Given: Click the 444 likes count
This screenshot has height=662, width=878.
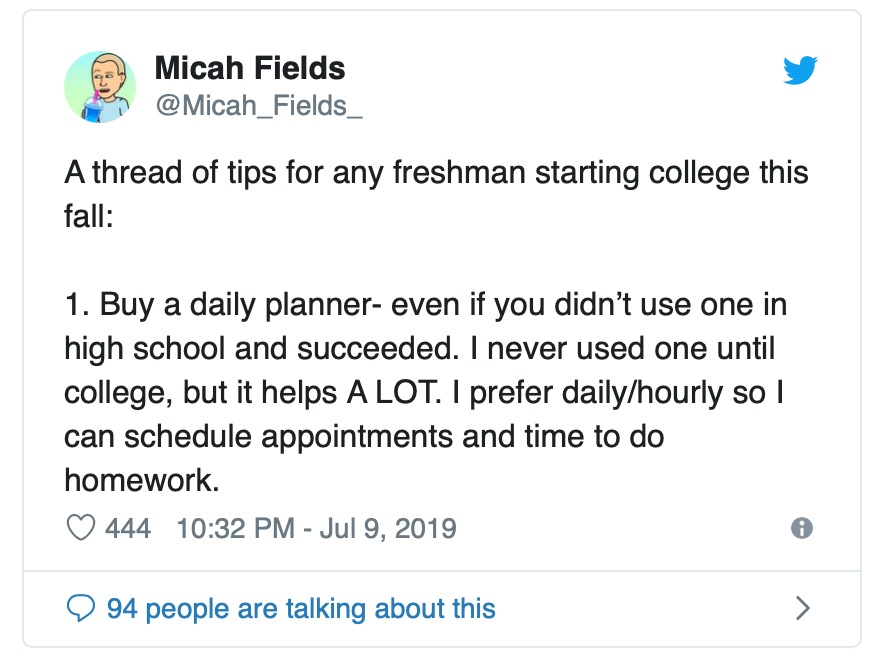Looking at the screenshot, I should (128, 528).
